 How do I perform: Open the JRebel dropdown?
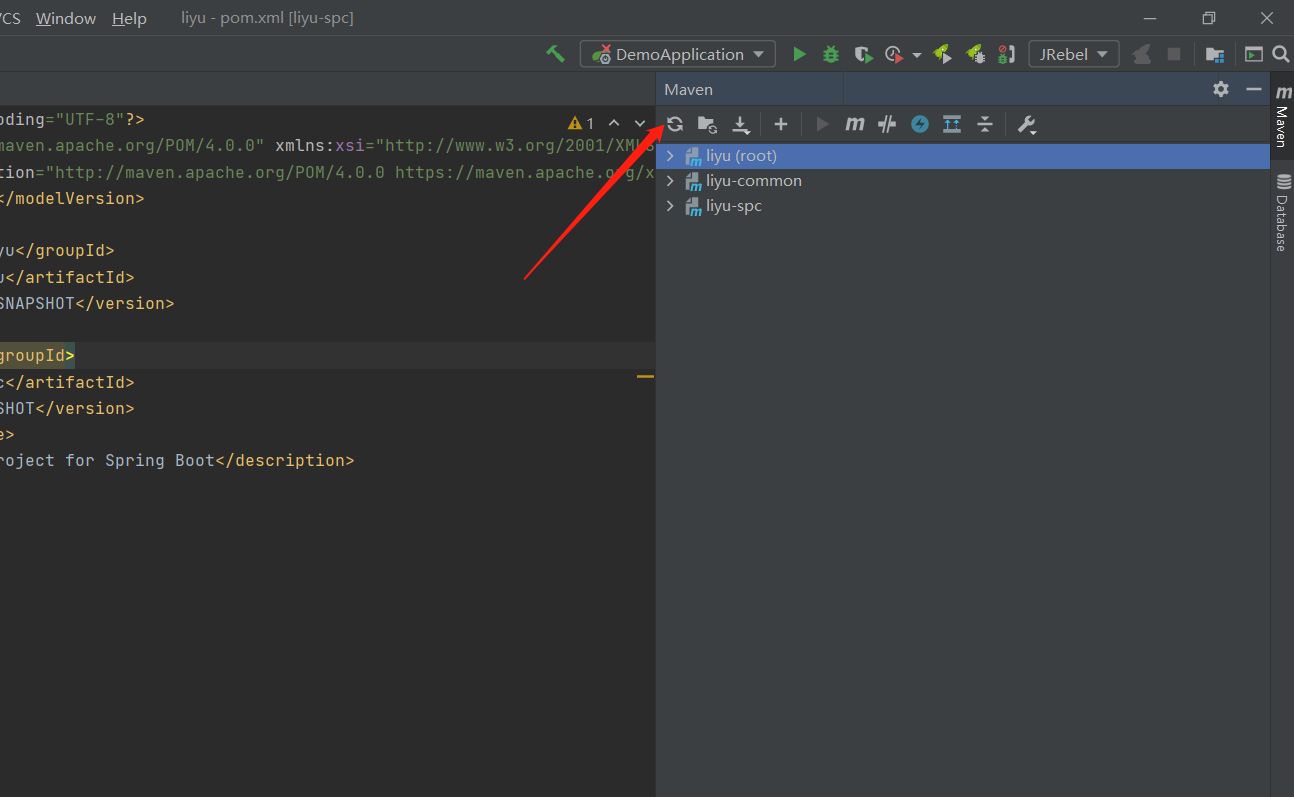coord(1074,54)
